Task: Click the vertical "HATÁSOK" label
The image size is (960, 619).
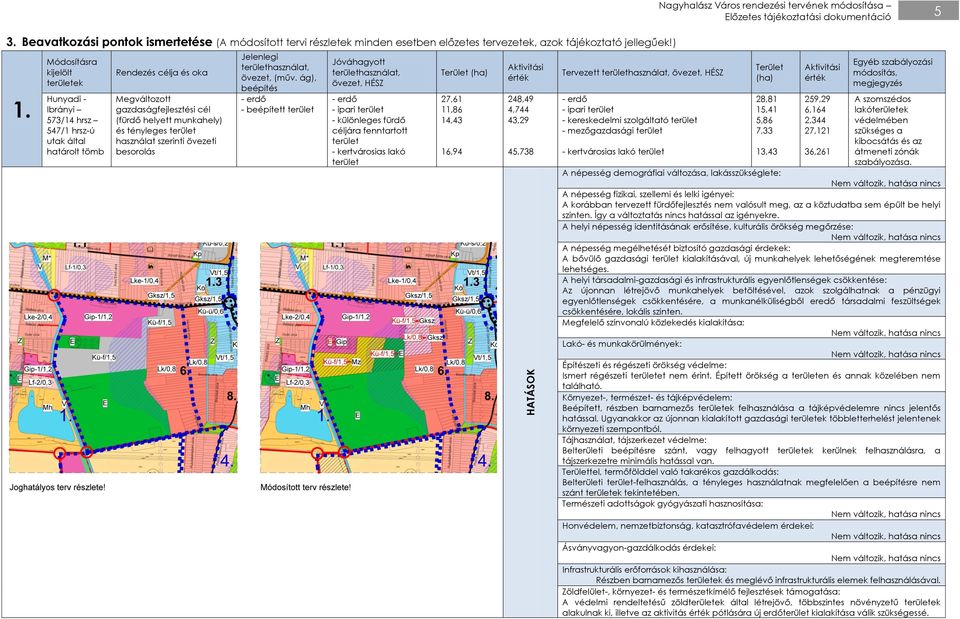Action: tap(530, 392)
